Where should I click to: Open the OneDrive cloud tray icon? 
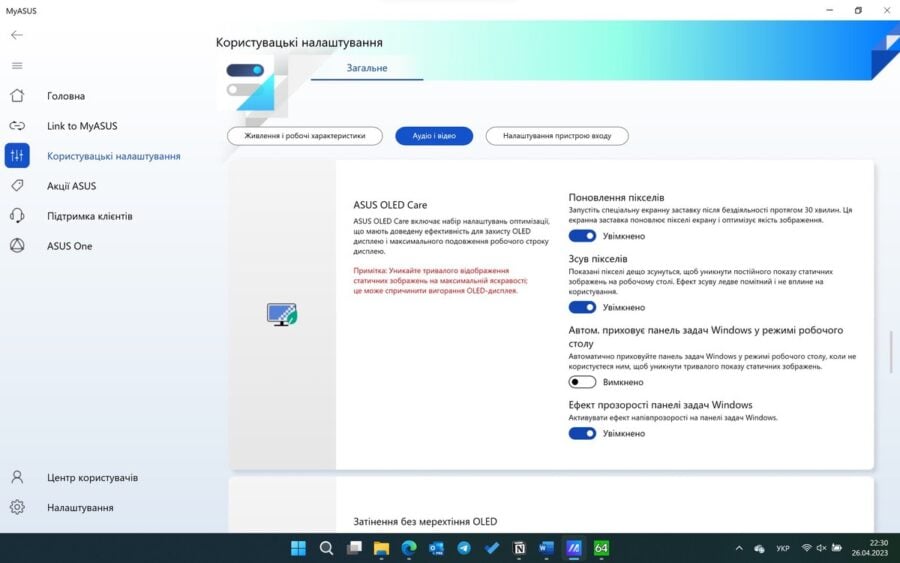759,549
